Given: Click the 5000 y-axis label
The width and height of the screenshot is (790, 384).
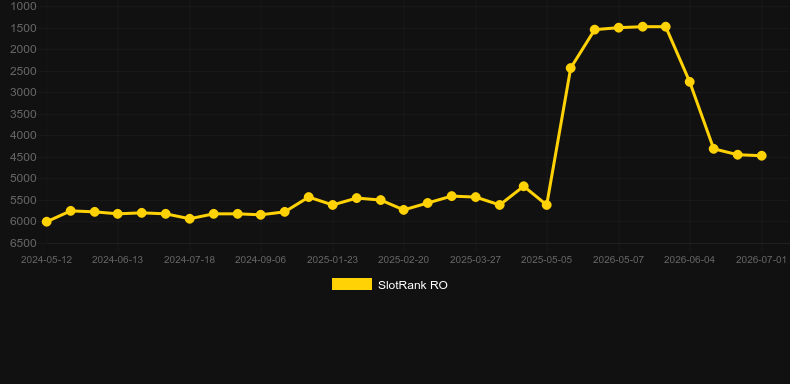Looking at the screenshot, I should [24, 178].
